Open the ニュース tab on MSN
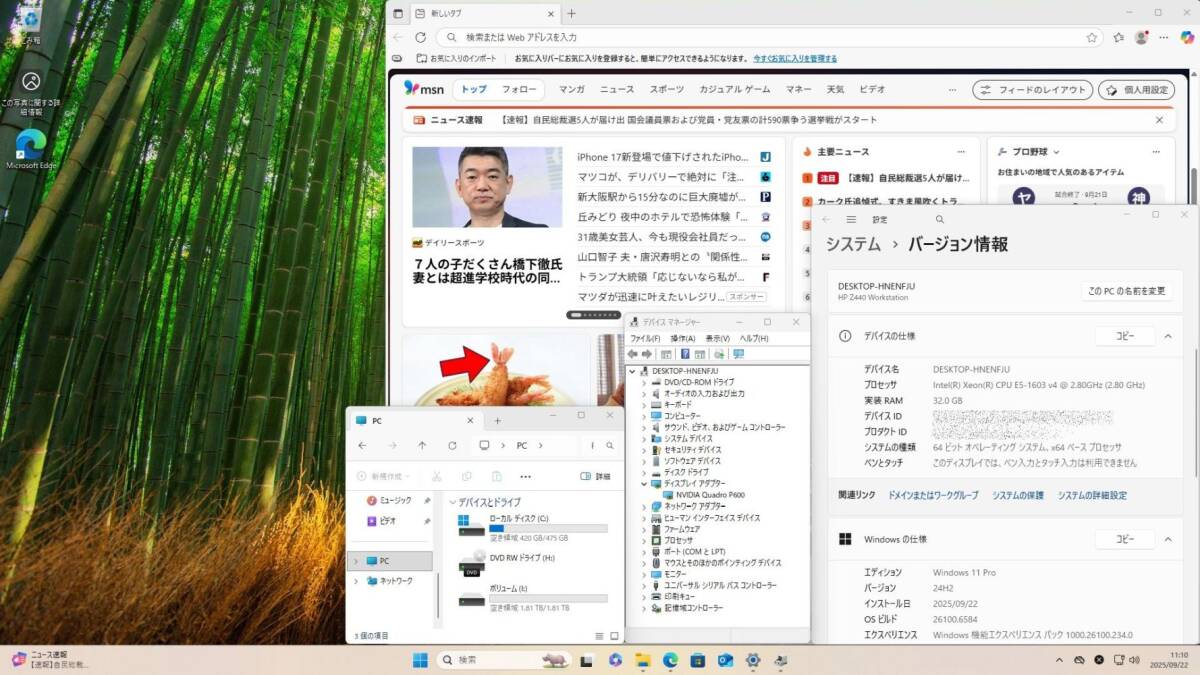Viewport: 1200px width, 675px height. pyautogui.click(x=617, y=89)
